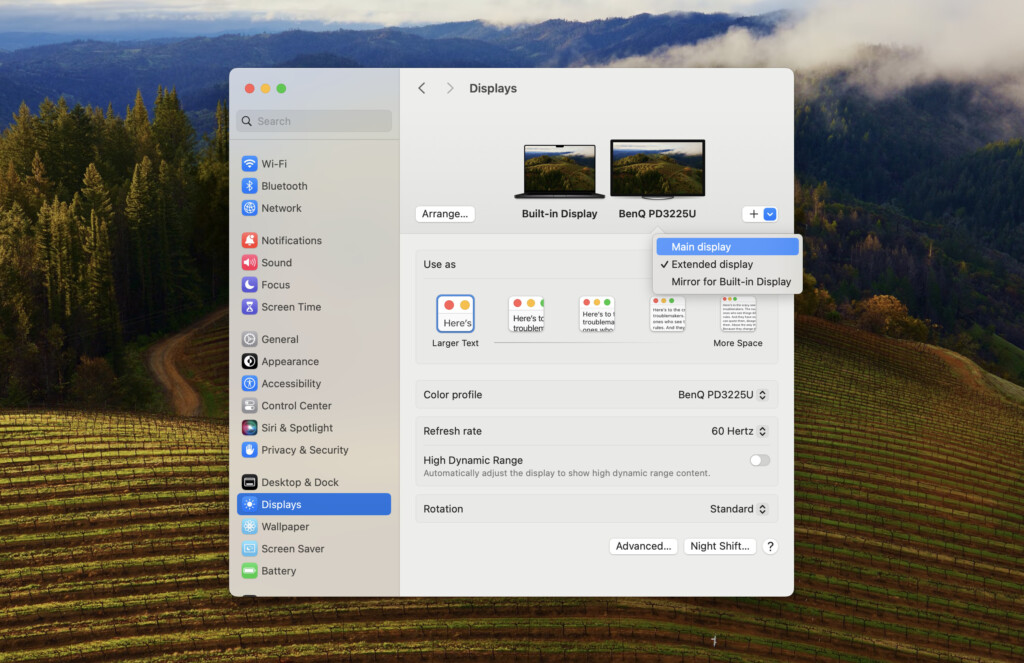Screen dimensions: 1024x663
Task: Select the Accessibility icon
Action: [249, 383]
